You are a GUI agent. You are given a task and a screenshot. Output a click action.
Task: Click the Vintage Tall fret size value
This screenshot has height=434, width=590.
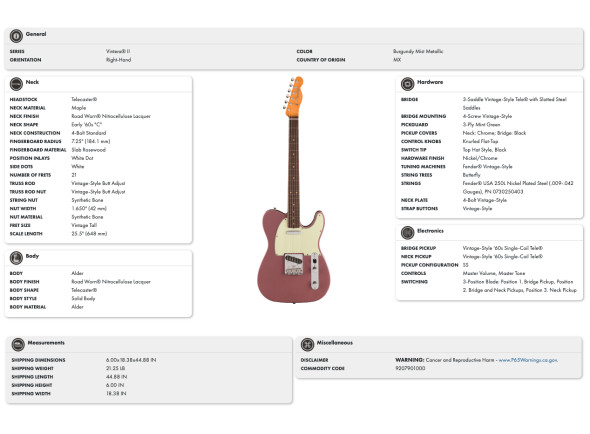tap(84, 225)
